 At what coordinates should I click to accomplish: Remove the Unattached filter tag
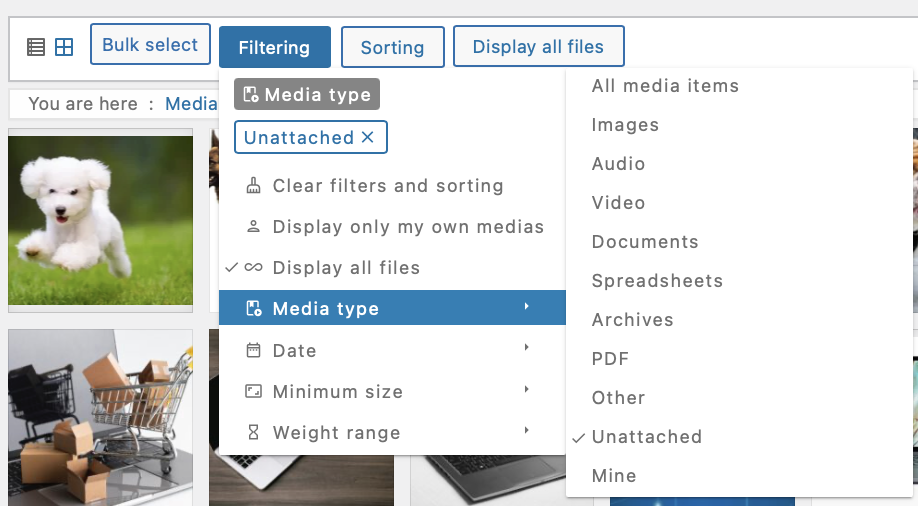pyautogui.click(x=368, y=137)
